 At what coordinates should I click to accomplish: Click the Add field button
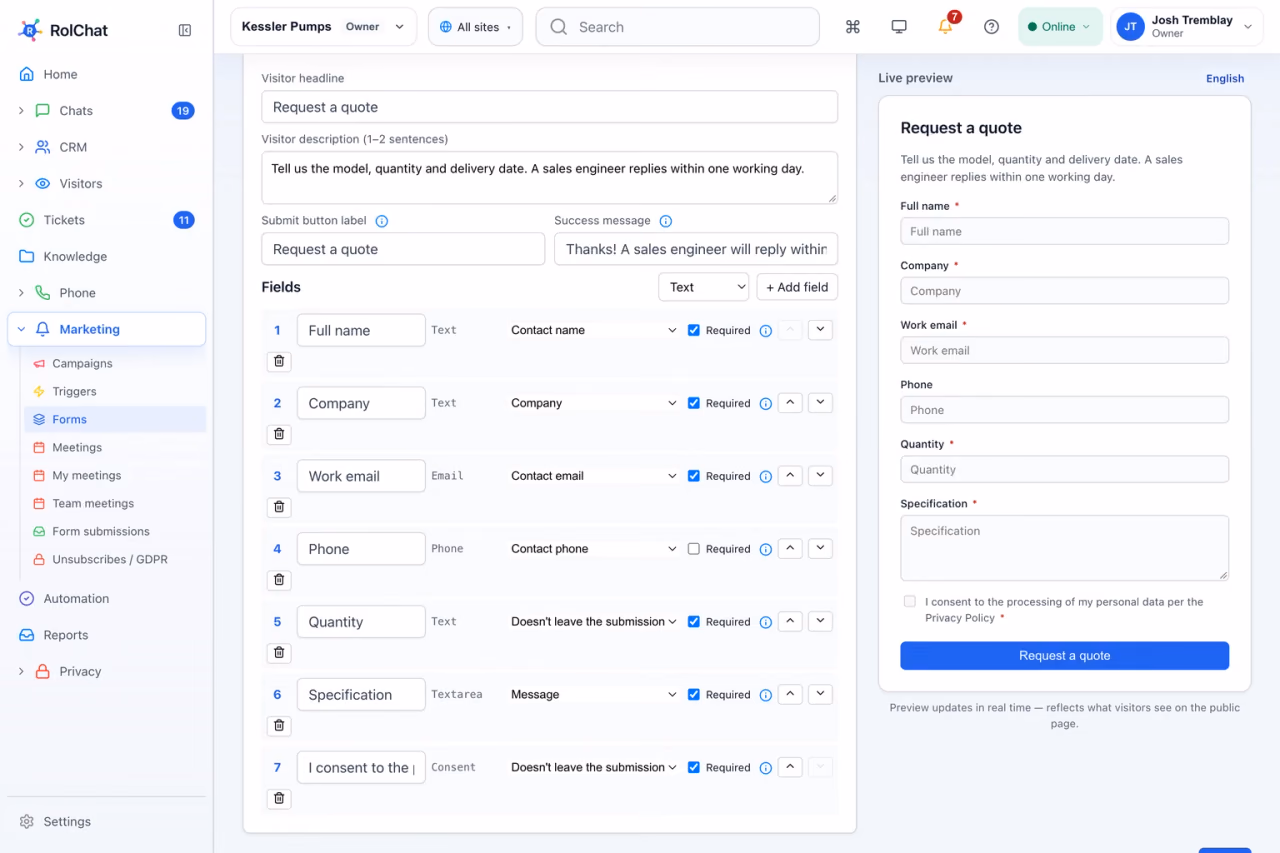(x=797, y=287)
